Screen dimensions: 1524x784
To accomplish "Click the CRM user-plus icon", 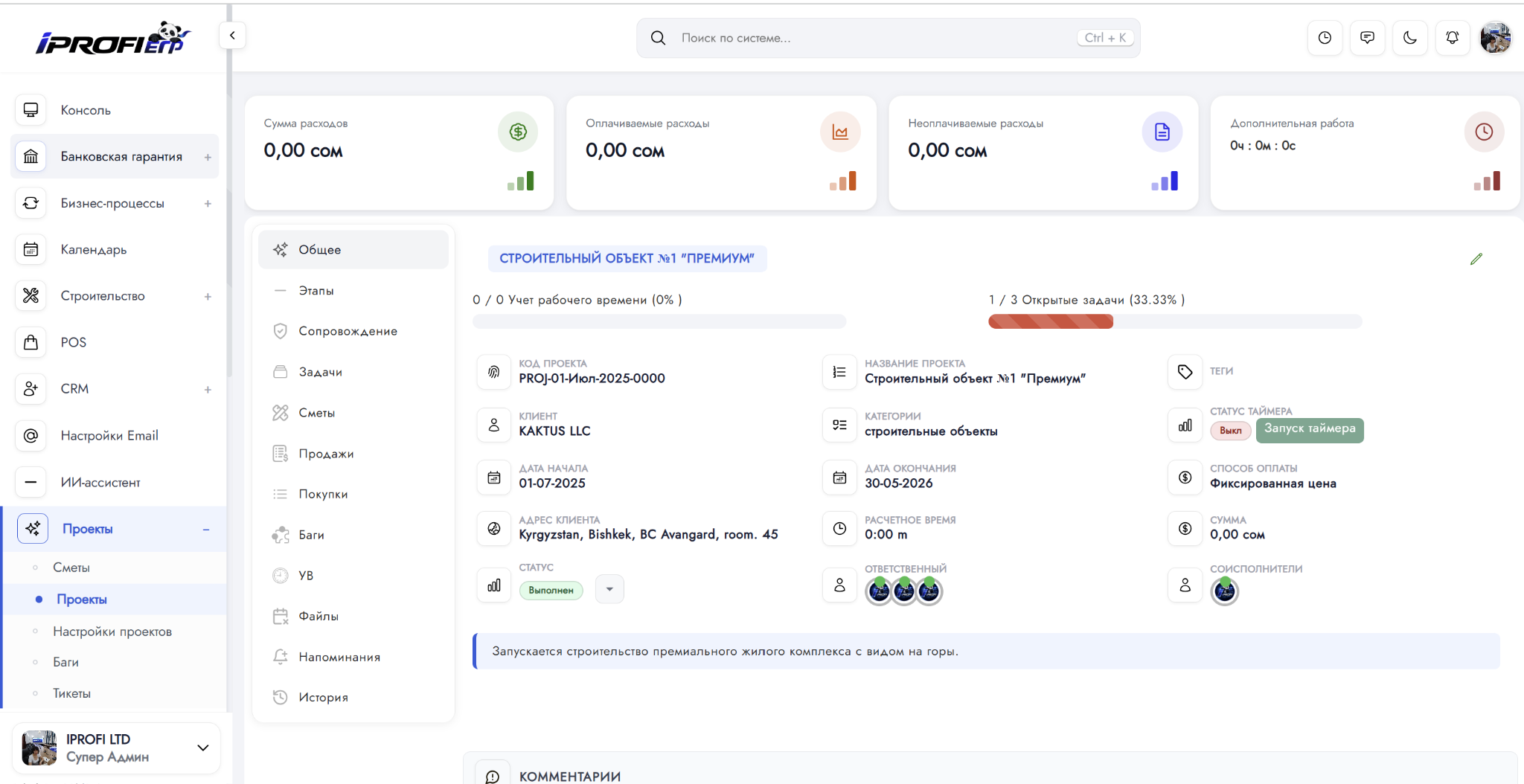I will [31, 388].
